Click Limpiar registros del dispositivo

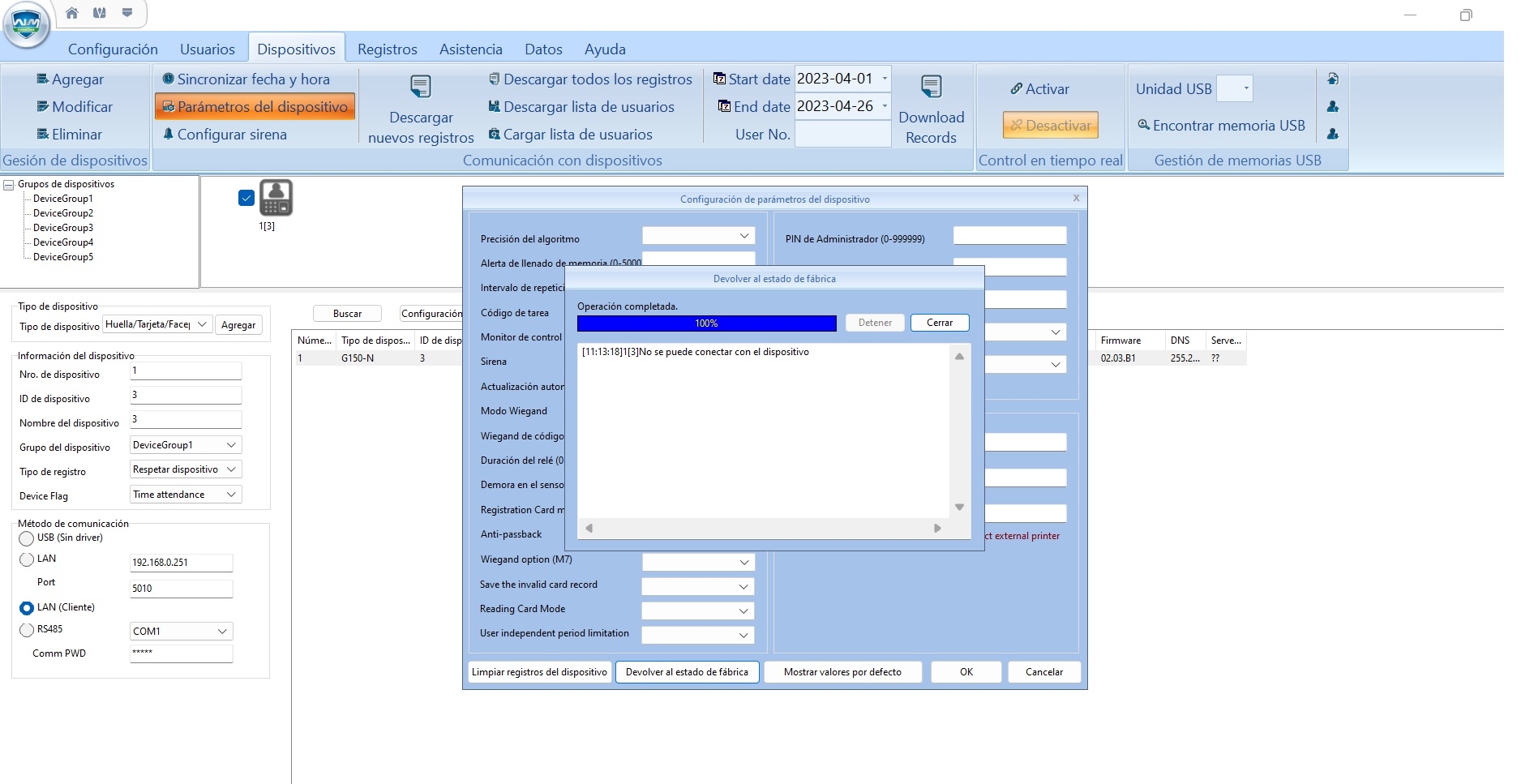[x=539, y=672]
